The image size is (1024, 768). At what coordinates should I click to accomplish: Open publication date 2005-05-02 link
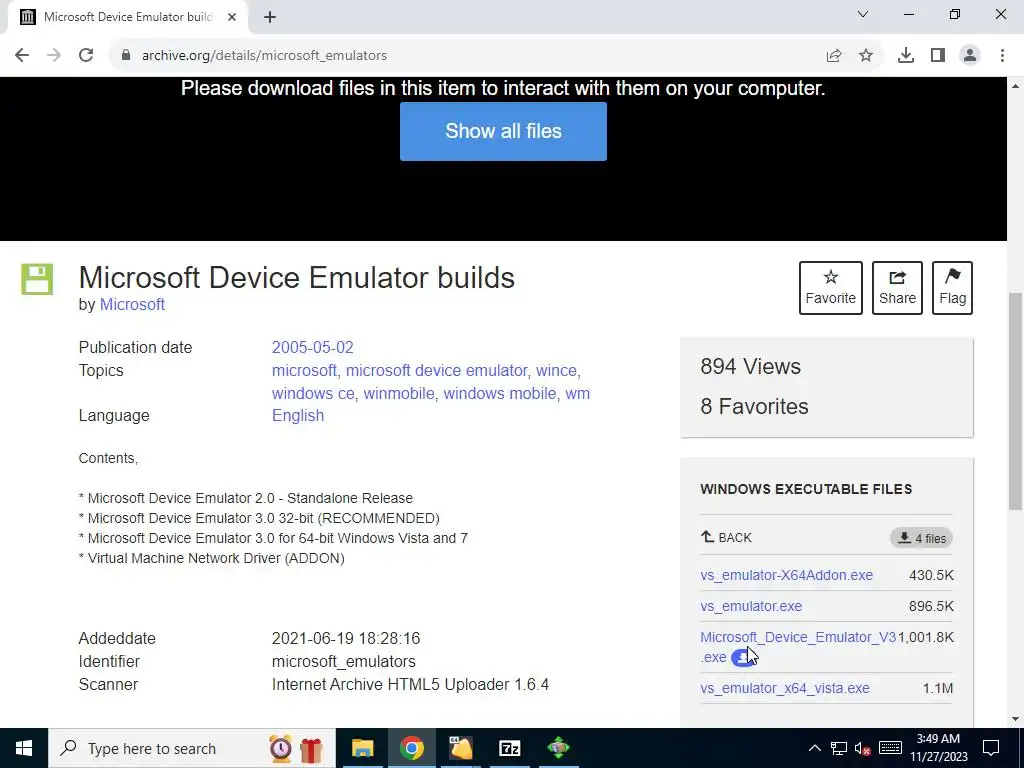tap(313, 347)
